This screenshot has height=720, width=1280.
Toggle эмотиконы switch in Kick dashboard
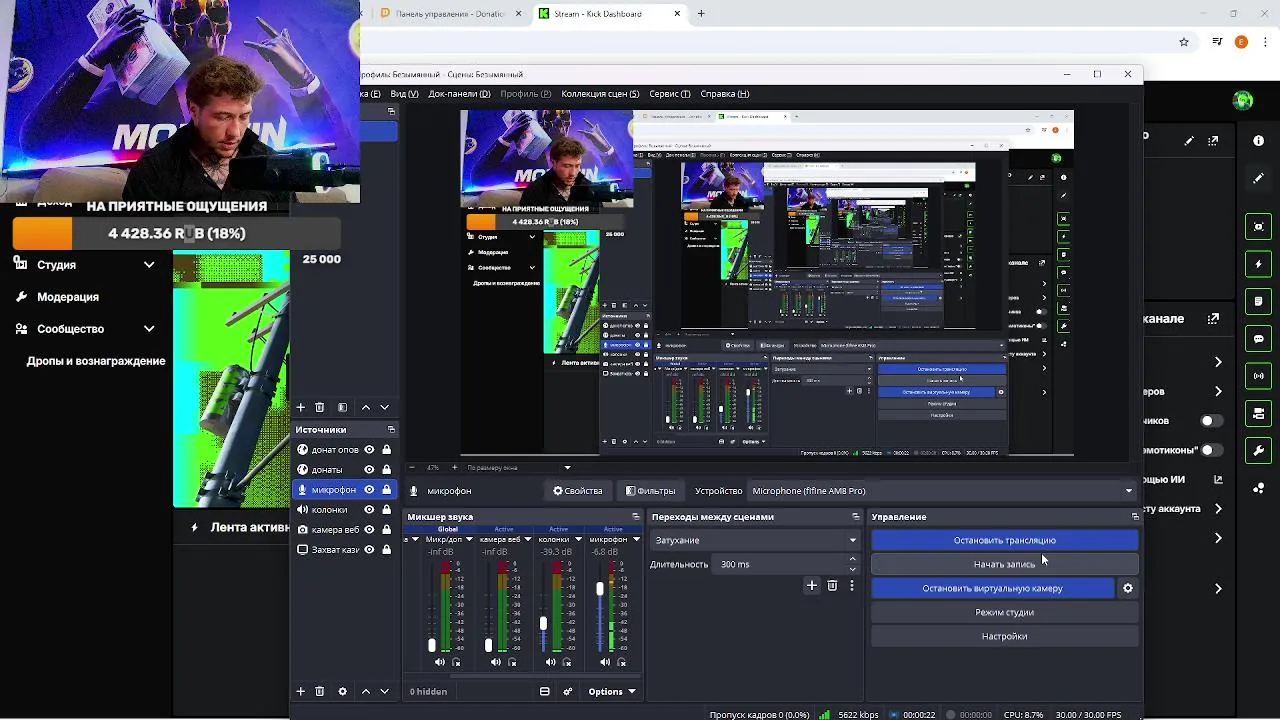click(x=1211, y=450)
